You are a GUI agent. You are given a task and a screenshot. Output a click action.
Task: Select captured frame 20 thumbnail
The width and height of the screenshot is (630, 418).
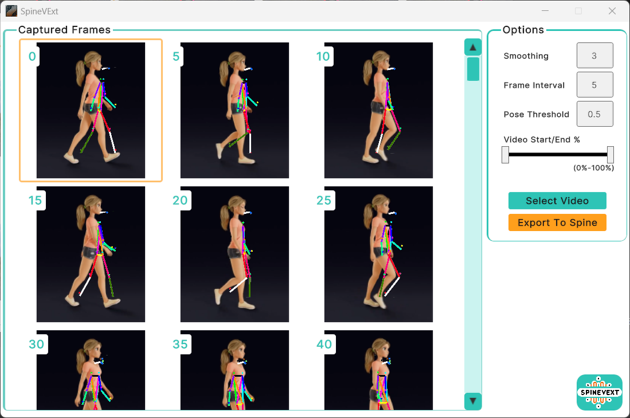[x=235, y=254]
